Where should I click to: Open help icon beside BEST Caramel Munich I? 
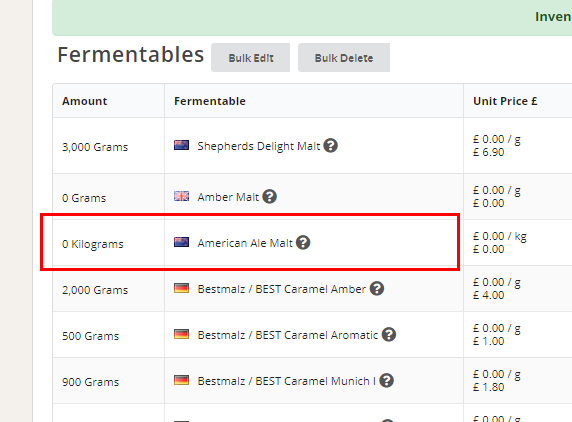tap(386, 380)
